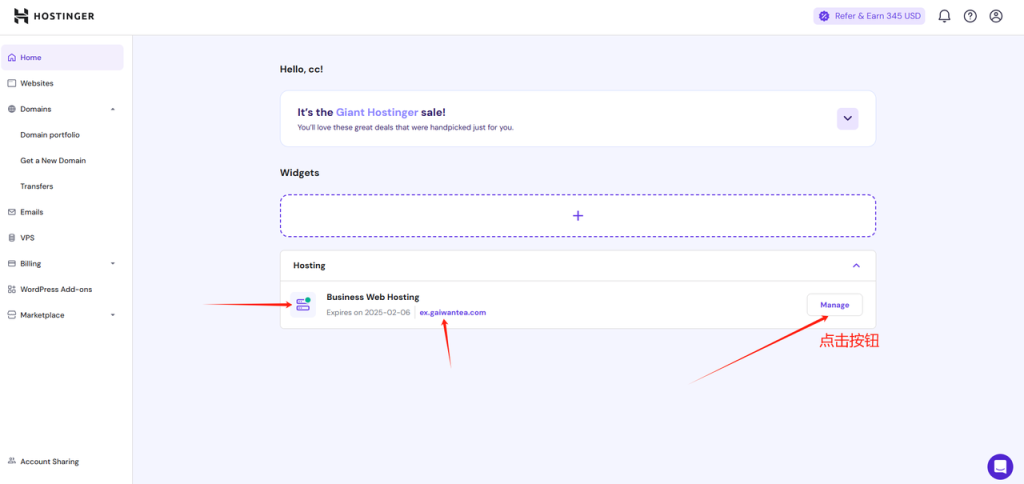Click the Hostinger logo
This screenshot has height=484, width=1024.
tap(55, 16)
